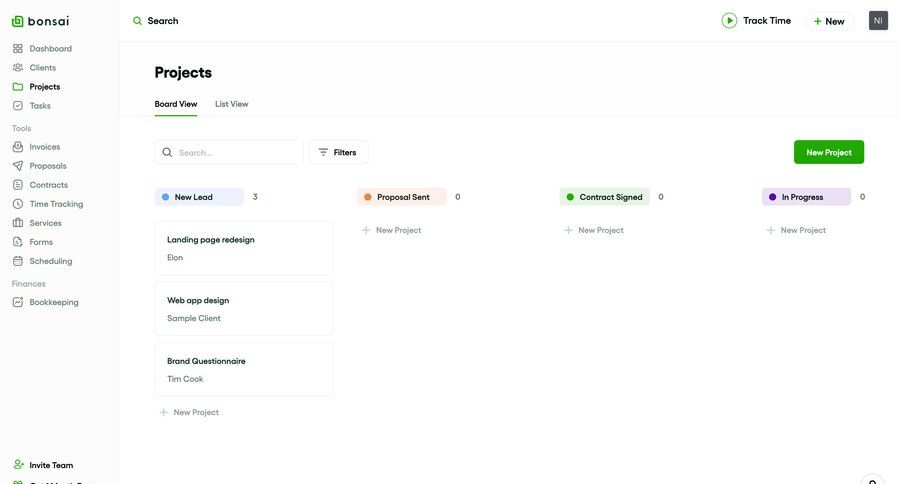Click the Projects folder icon

18,87
